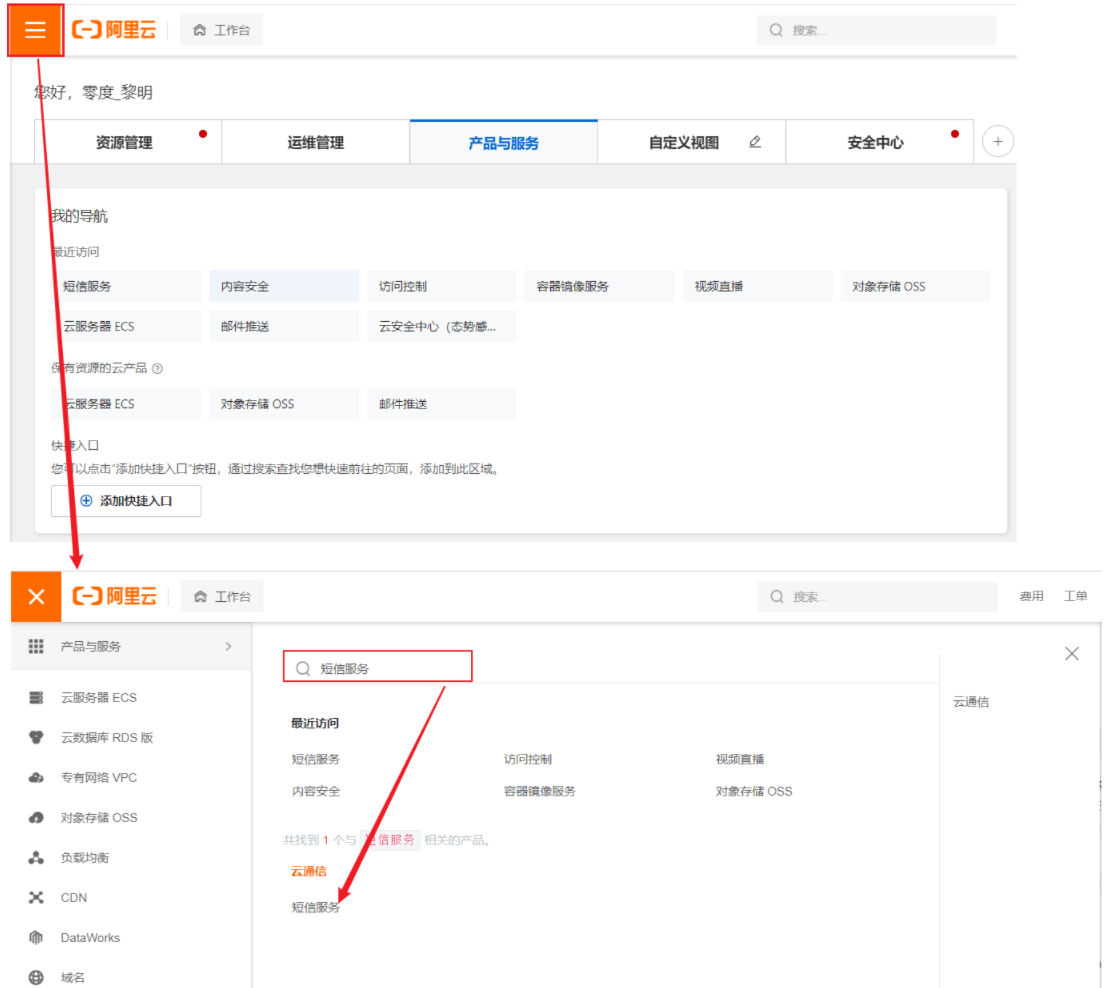Open the 短信服务 tile under 我的导航
This screenshot has height=988, width=1114.
(126, 286)
